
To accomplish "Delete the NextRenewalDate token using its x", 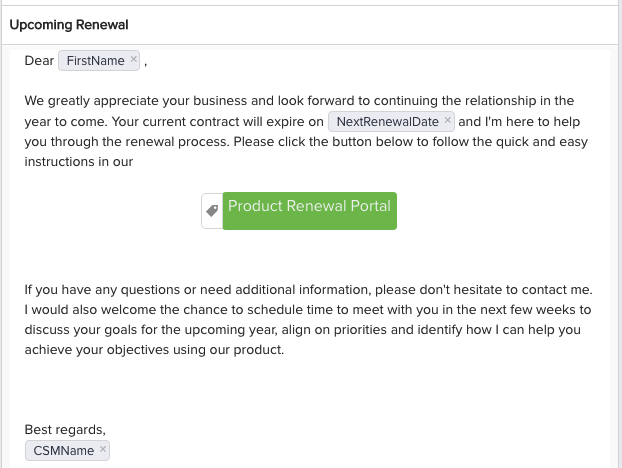I will pos(447,121).
